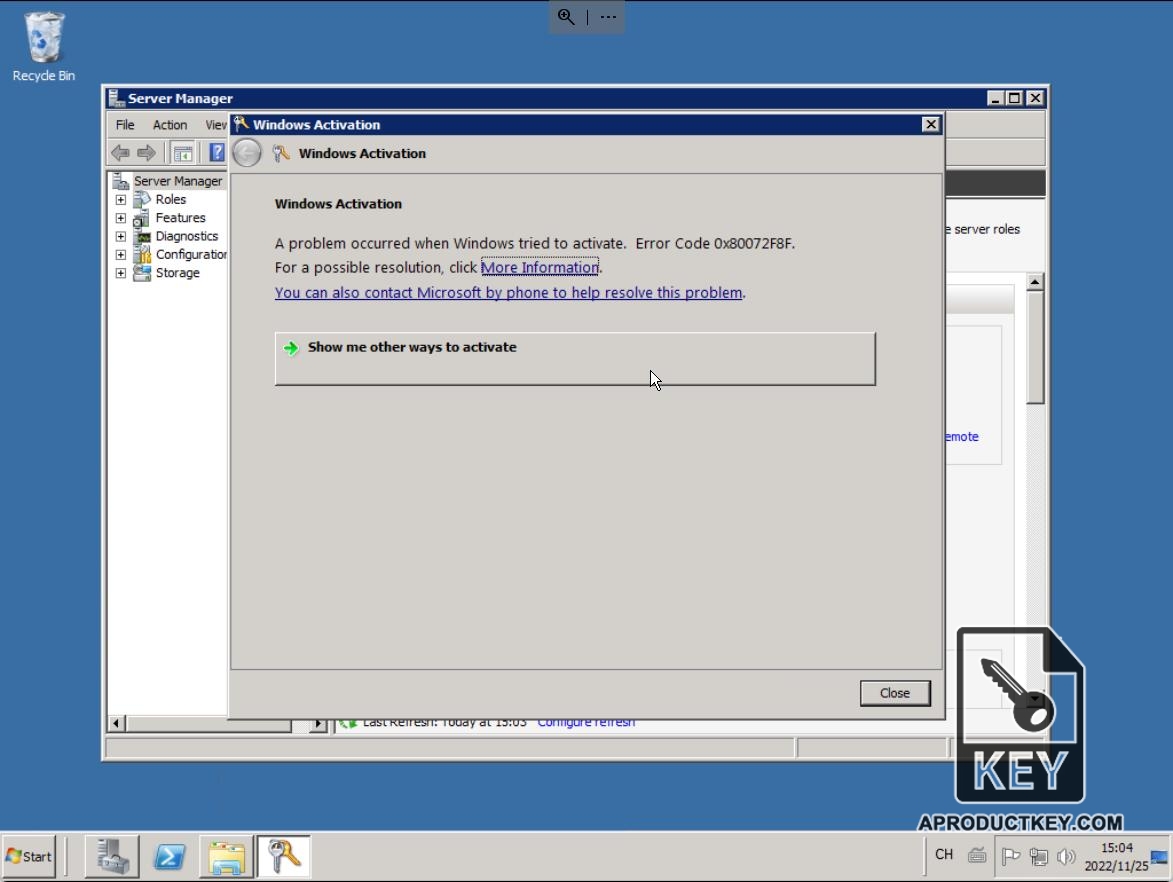Choose Show me other ways to activate
The image size is (1173, 882).
click(575, 359)
